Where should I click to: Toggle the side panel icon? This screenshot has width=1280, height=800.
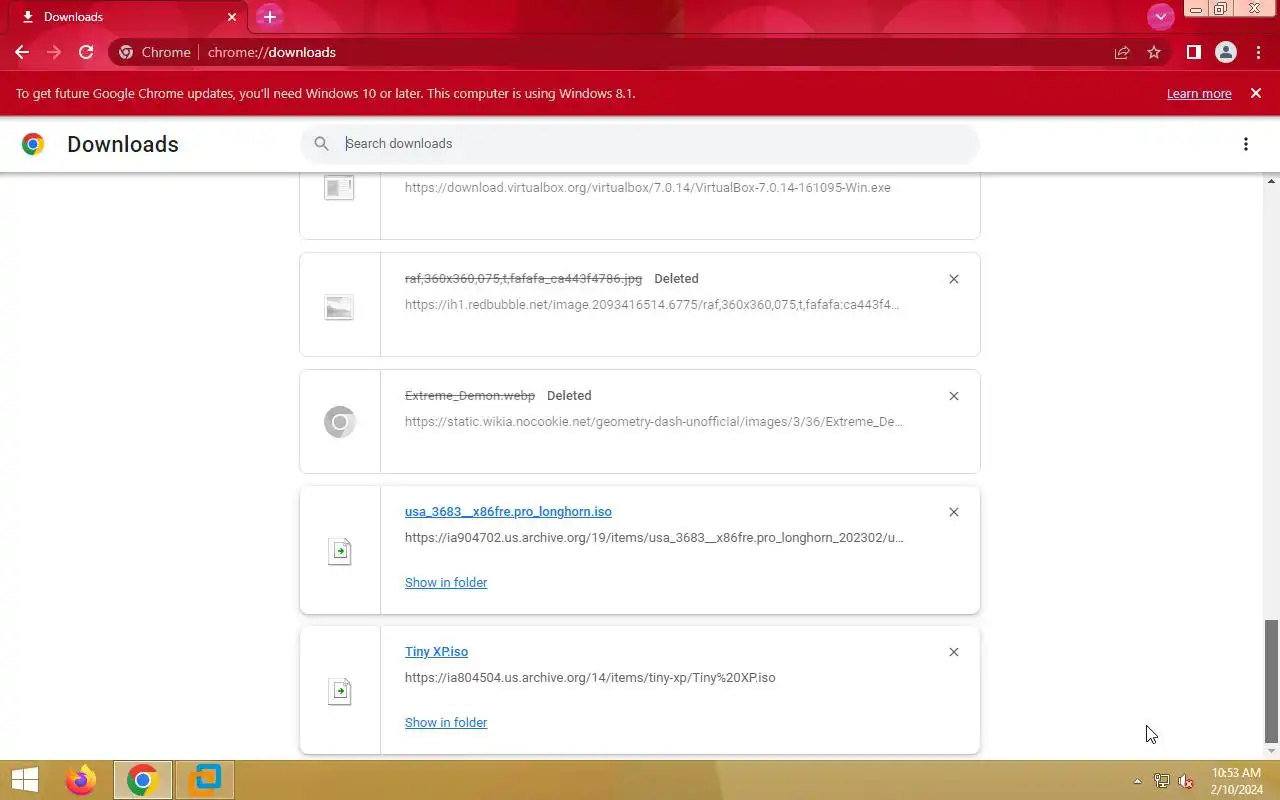[x=1193, y=52]
